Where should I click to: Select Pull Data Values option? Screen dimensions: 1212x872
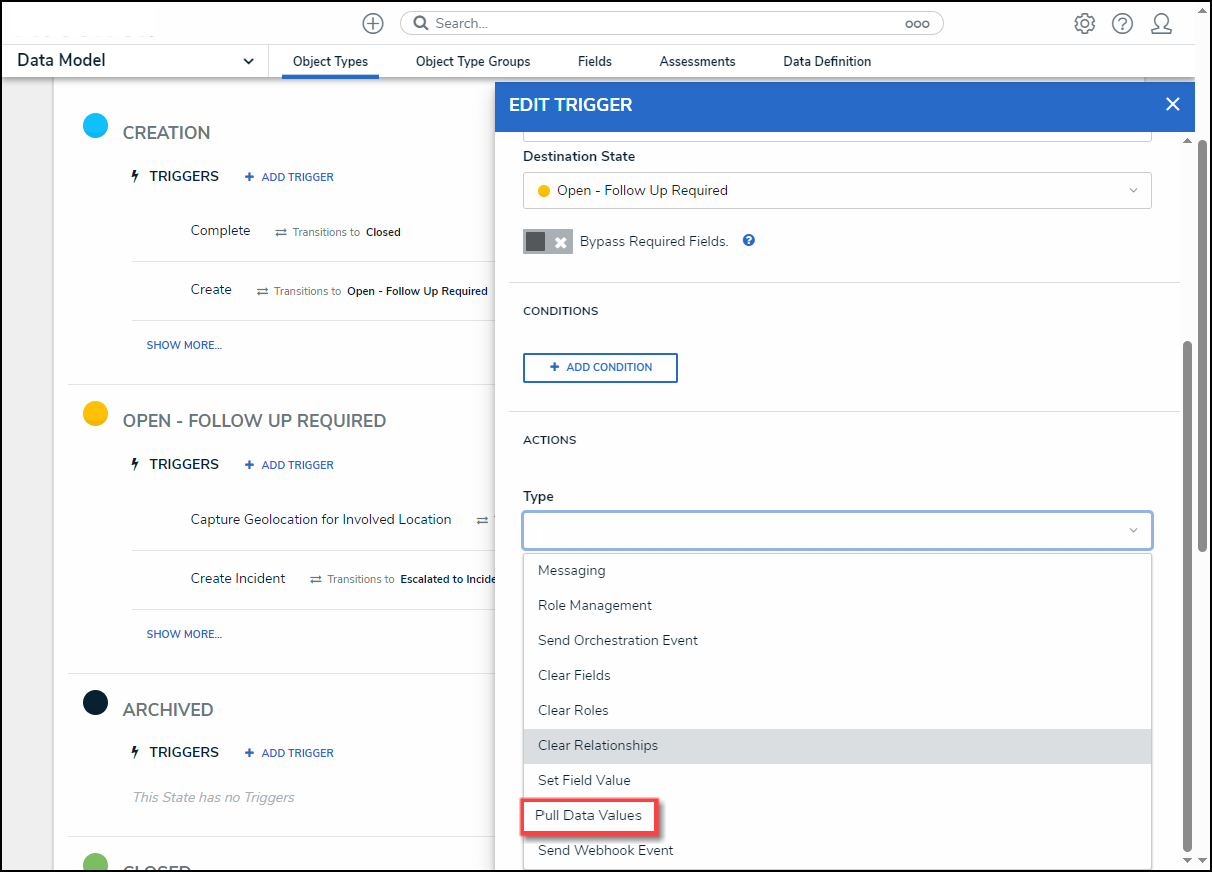(589, 815)
